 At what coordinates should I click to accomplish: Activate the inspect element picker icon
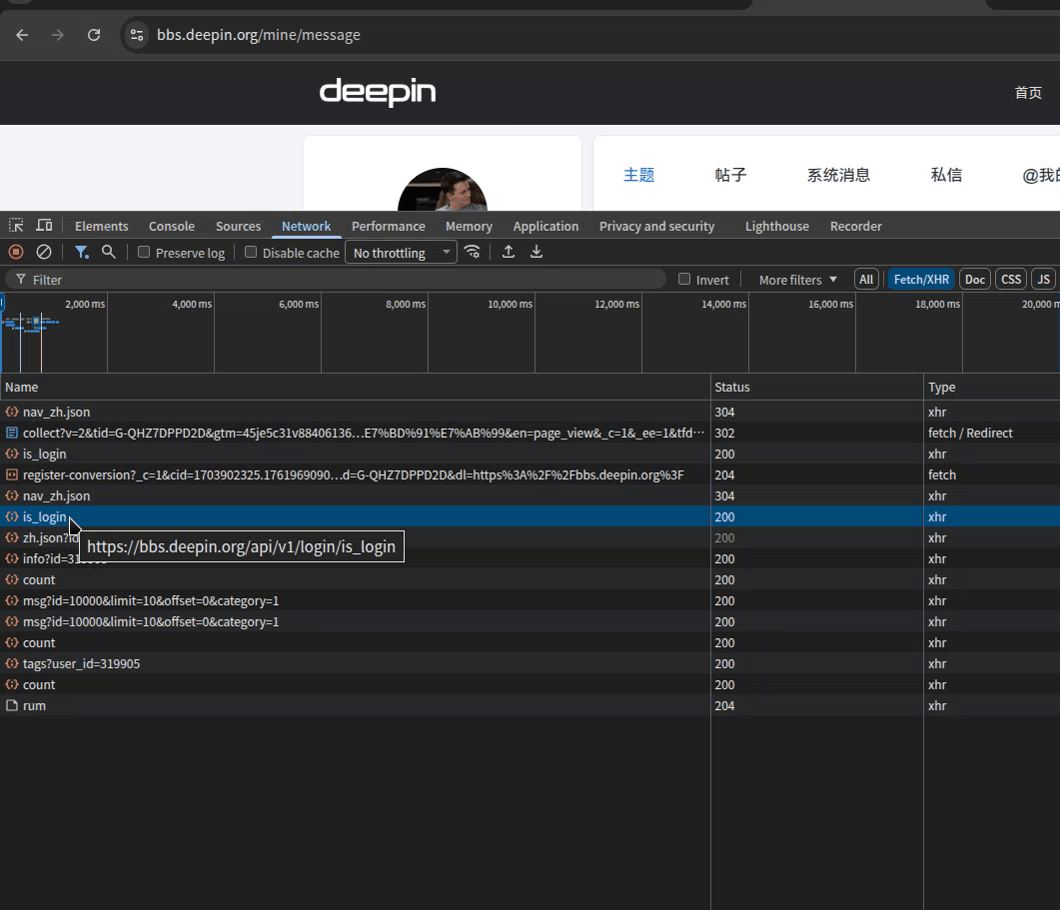click(x=16, y=226)
